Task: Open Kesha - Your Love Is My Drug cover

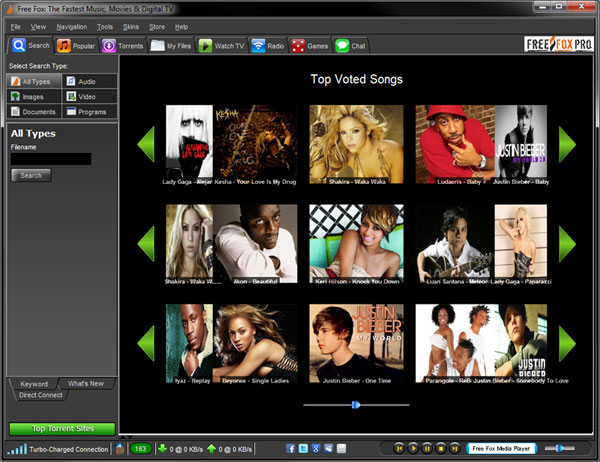Action: (255, 142)
